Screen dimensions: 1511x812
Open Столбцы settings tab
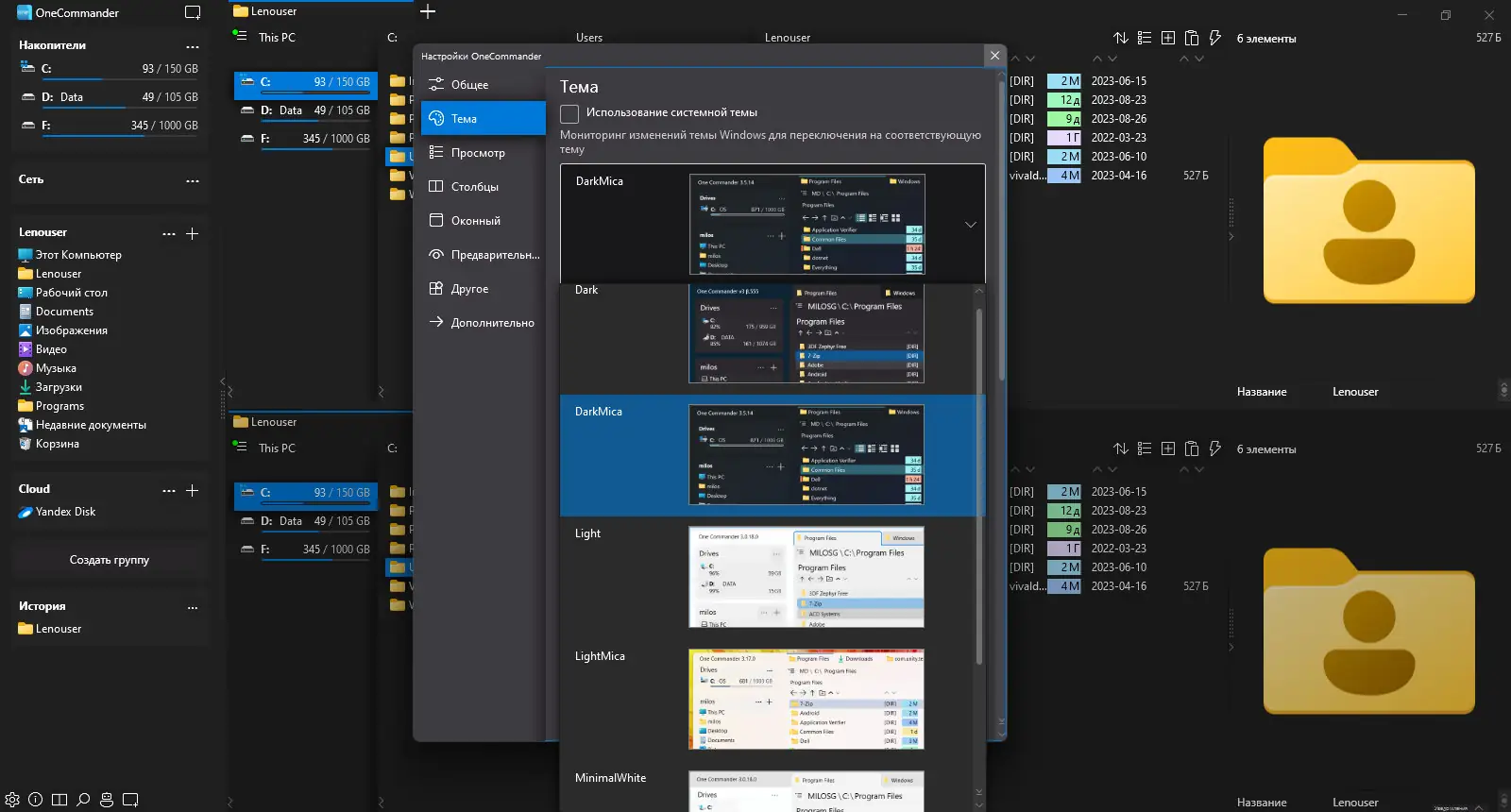click(x=484, y=187)
